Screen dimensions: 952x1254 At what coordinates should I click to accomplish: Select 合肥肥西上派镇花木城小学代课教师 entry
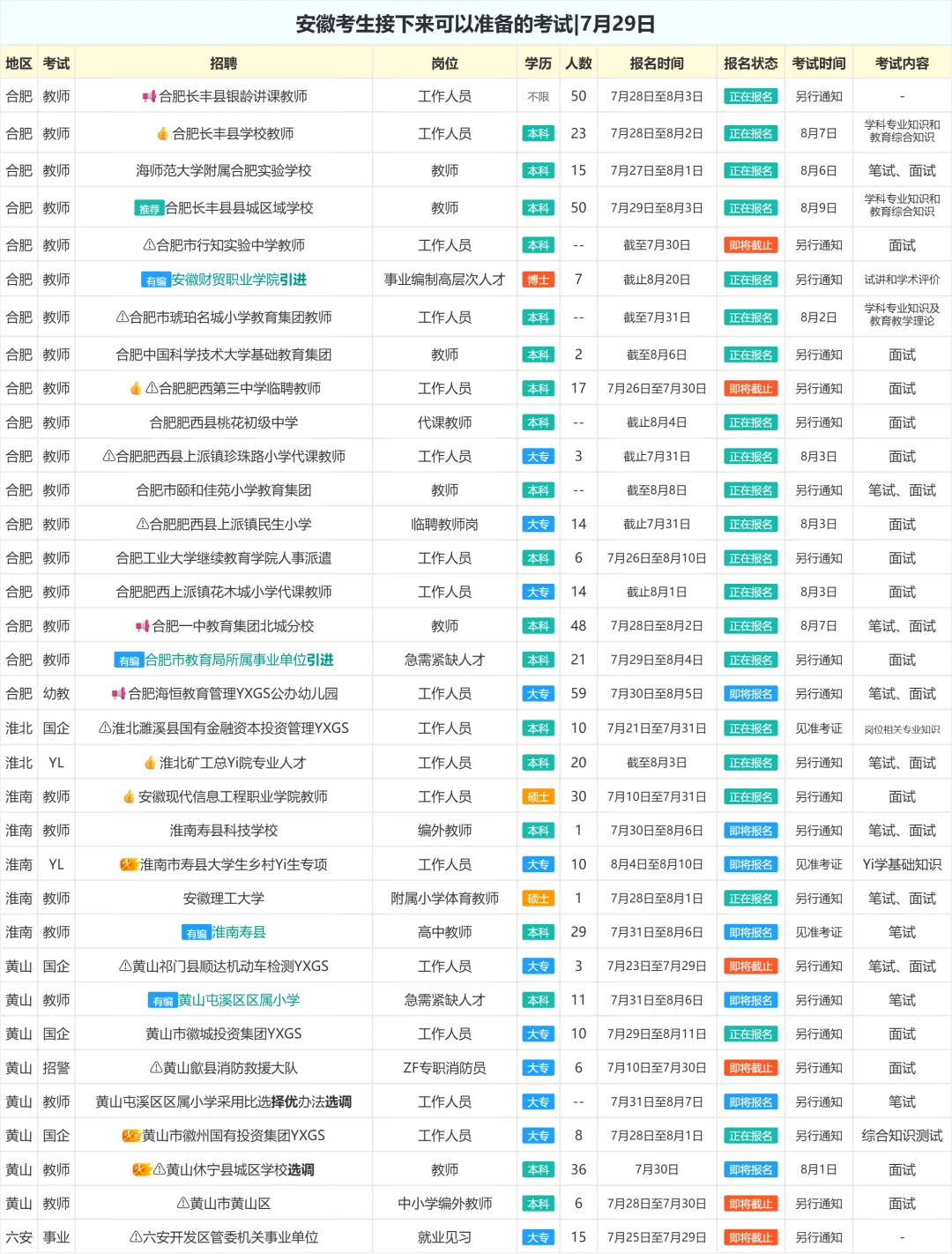pos(224,592)
